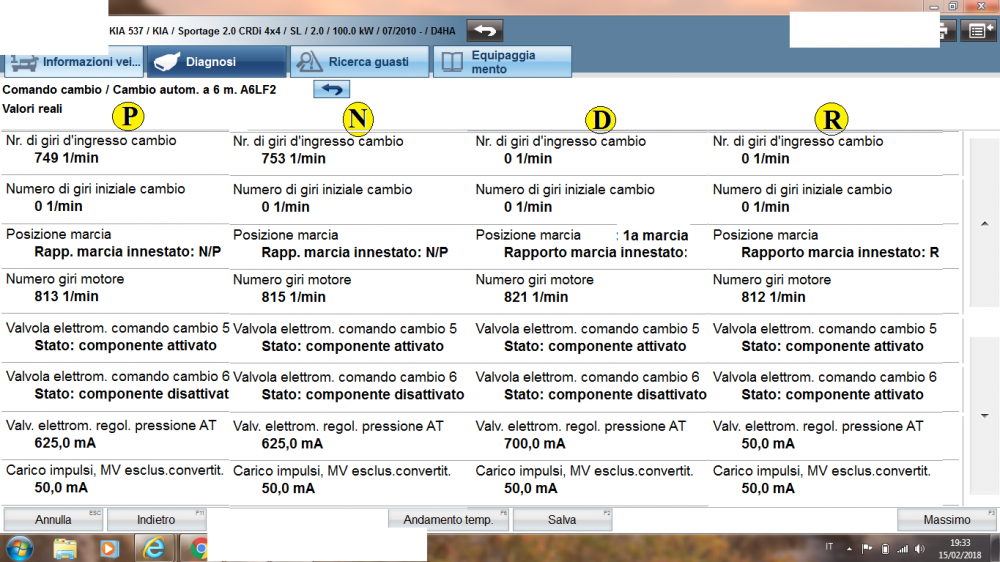Open Andamento temp. view
Viewport: 1000px width, 562px height.
click(448, 520)
